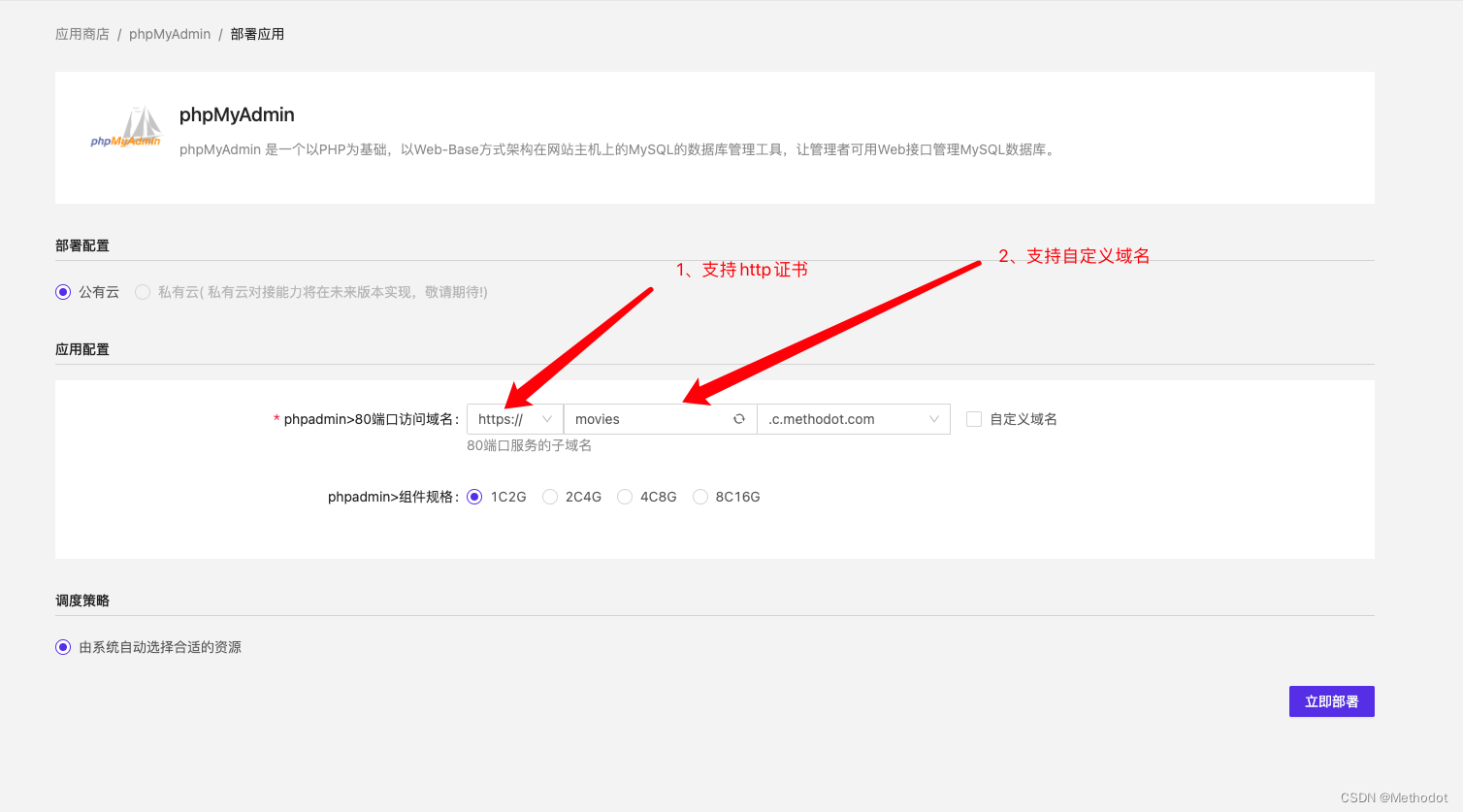
Task: Select the 8C16G component spec
Action: pos(700,497)
